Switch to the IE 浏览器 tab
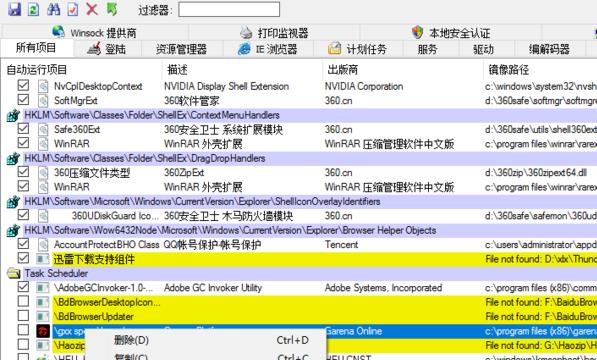Image resolution: width=597 pixels, height=360 pixels. point(268,49)
